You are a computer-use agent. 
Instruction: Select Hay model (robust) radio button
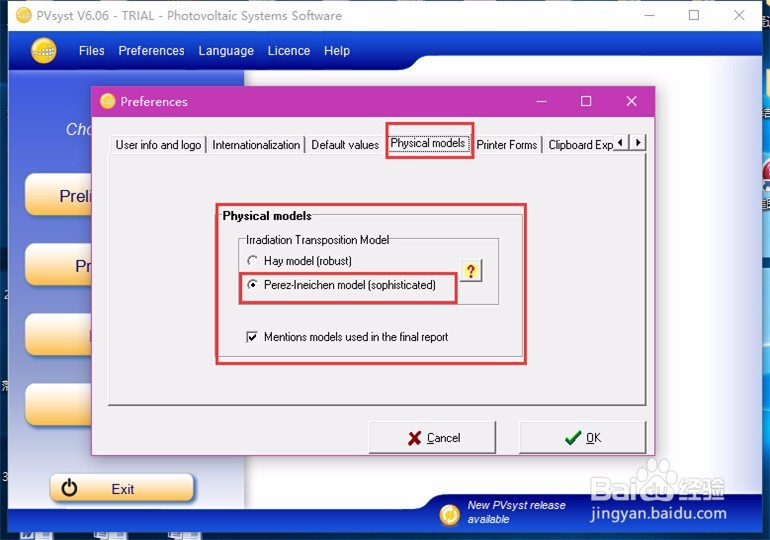[300, 261]
